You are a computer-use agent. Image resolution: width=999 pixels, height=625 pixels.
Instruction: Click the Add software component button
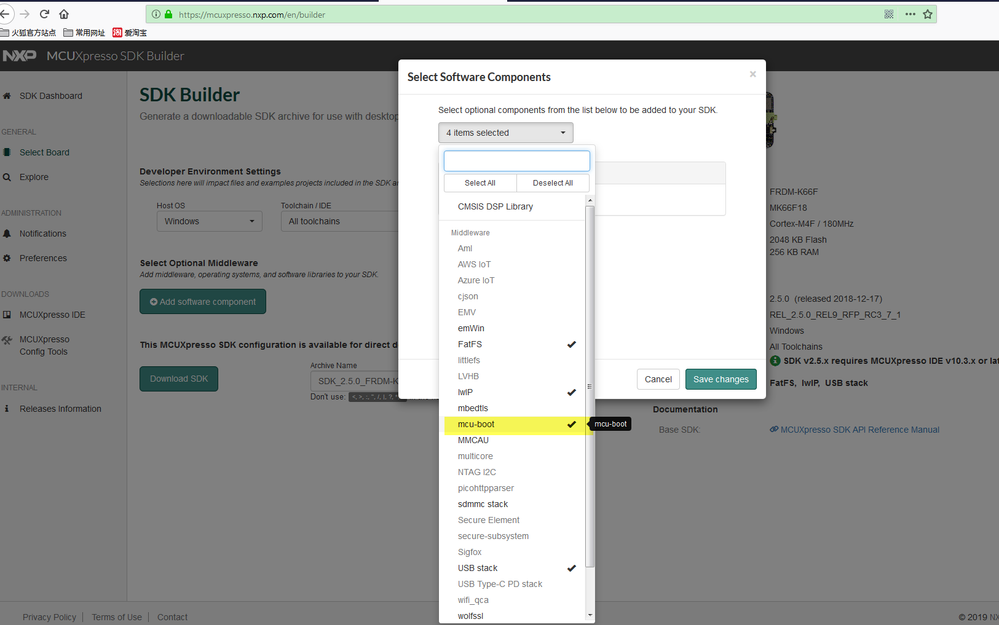click(203, 302)
